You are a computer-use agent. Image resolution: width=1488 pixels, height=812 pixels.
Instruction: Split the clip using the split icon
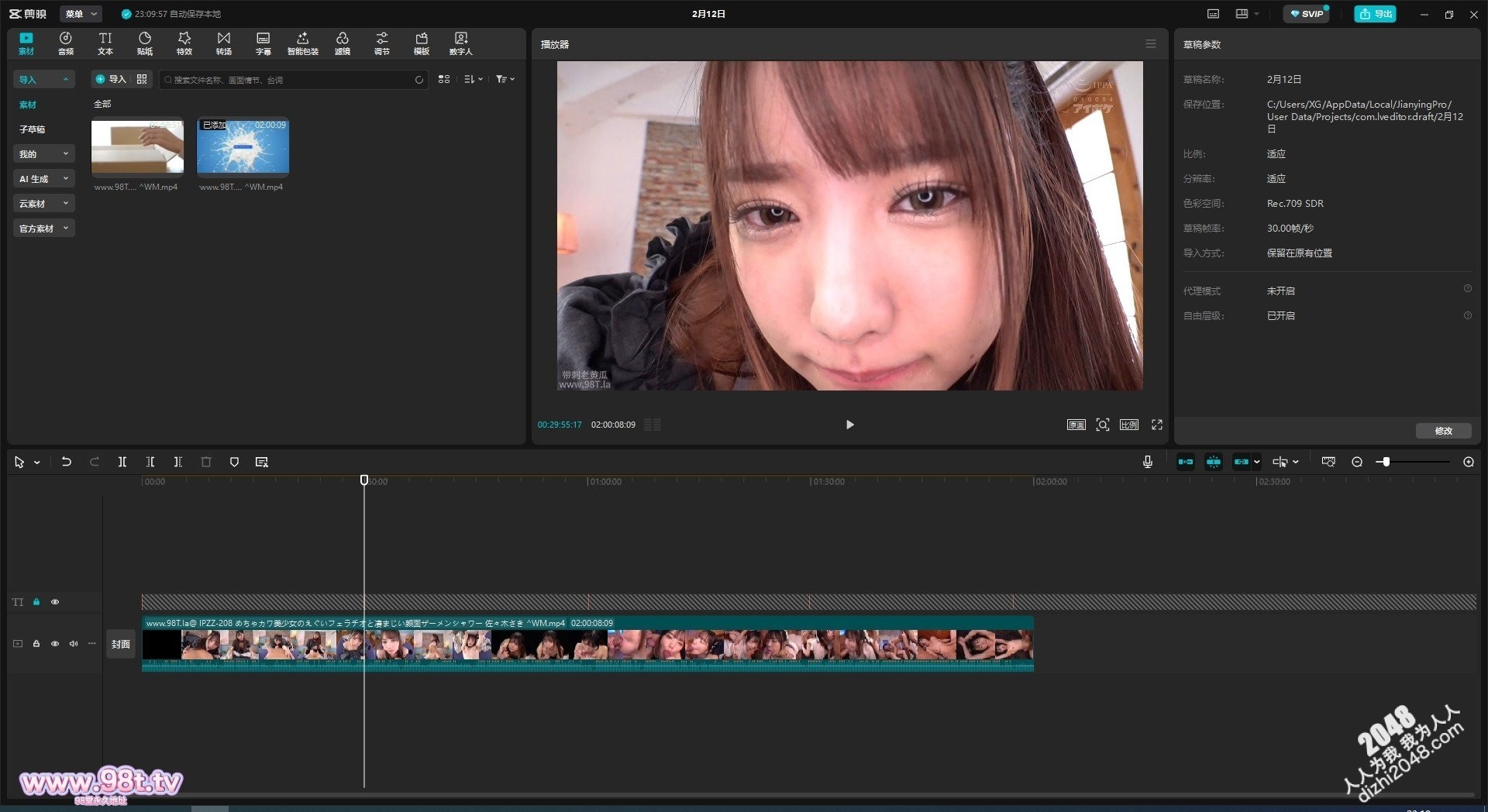[122, 462]
